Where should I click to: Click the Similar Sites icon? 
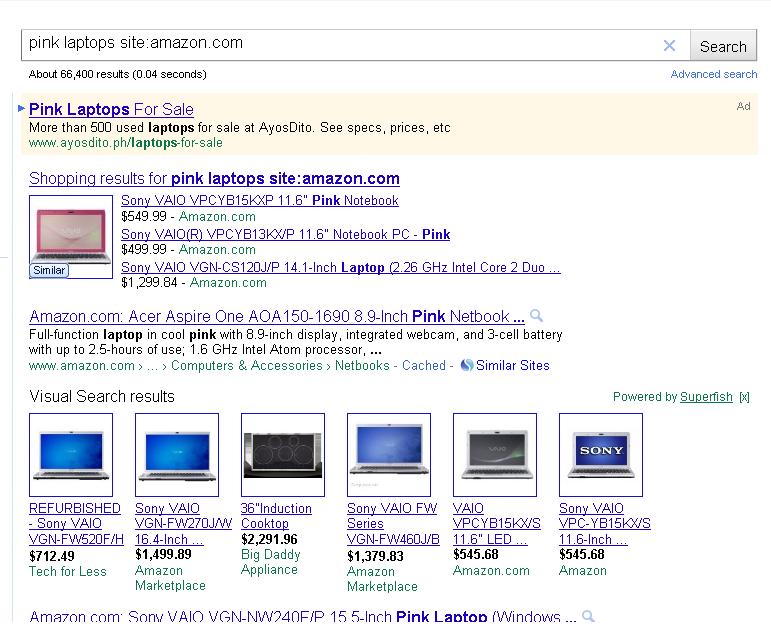466,366
